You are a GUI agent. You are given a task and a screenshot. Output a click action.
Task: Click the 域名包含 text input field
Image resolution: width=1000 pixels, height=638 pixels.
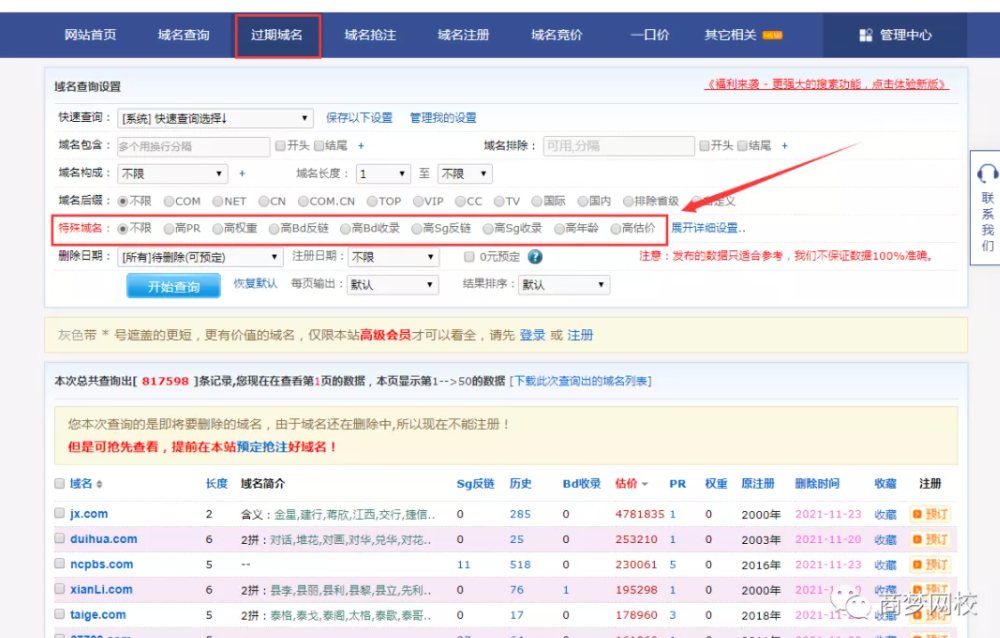(x=193, y=147)
